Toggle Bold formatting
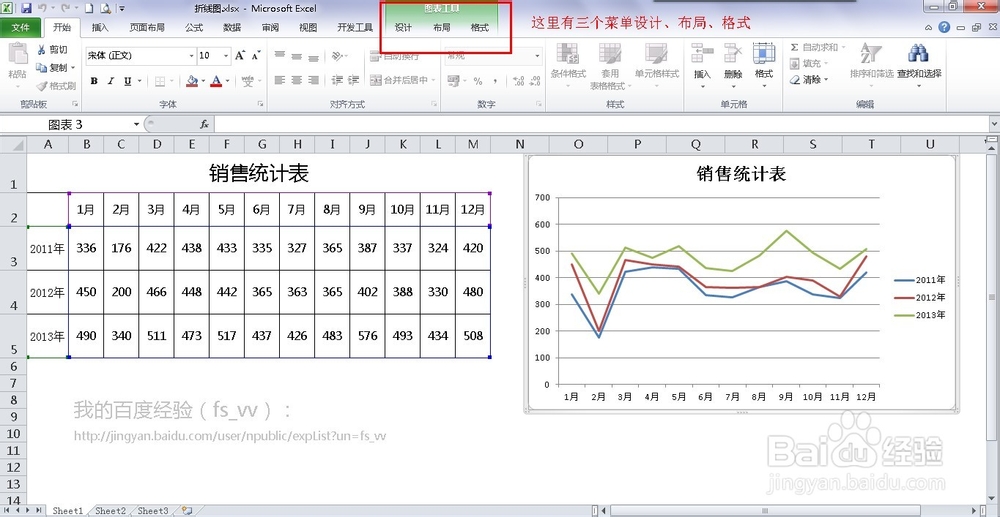The image size is (1000, 517). tap(94, 81)
